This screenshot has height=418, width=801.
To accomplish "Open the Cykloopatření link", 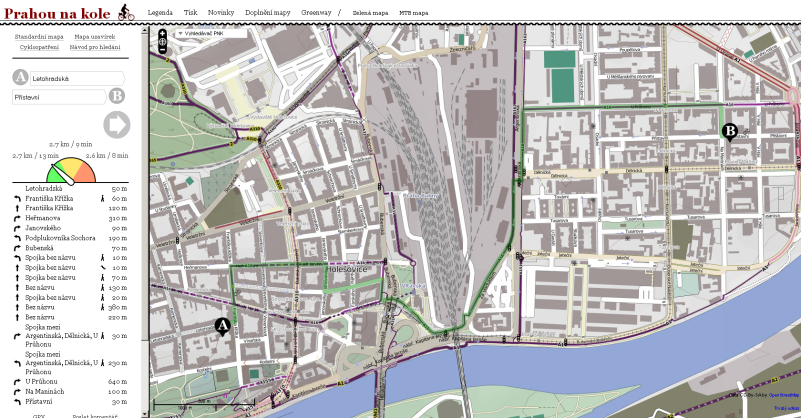I will (x=39, y=47).
